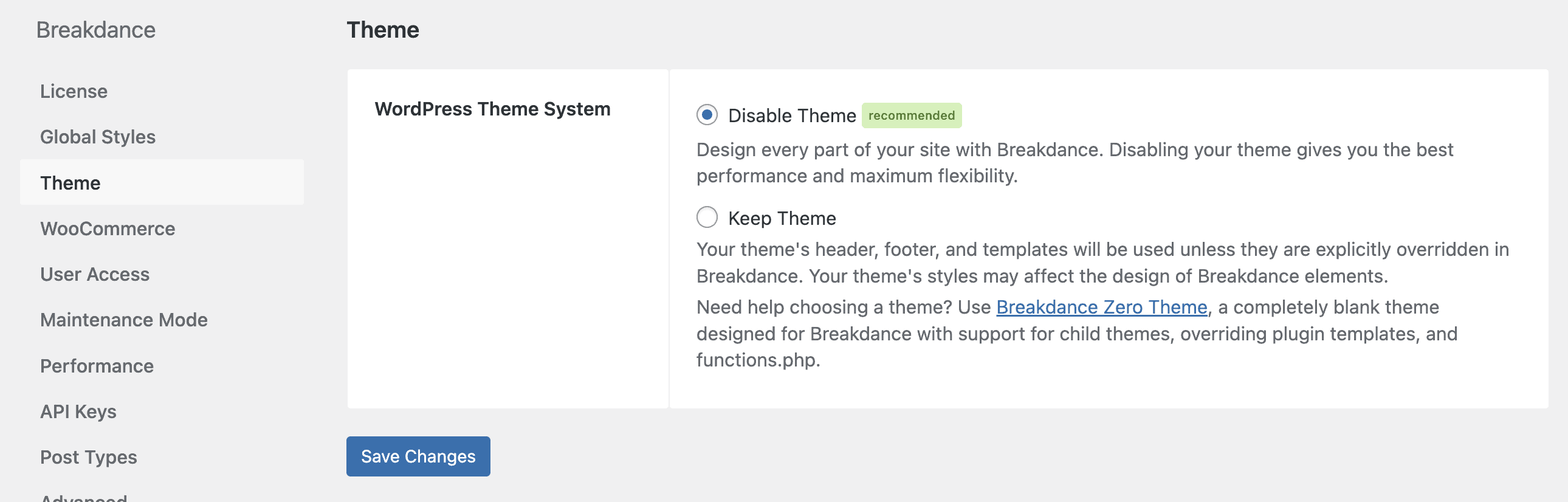Viewport: 1568px width, 502px height.
Task: Select the Theme sidebar tab
Action: coord(70,183)
